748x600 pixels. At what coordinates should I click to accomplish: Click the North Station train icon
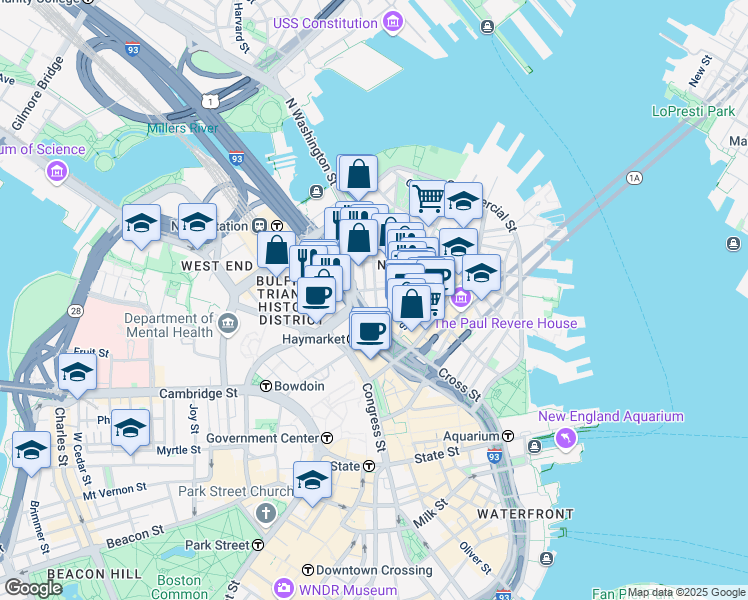tap(260, 225)
